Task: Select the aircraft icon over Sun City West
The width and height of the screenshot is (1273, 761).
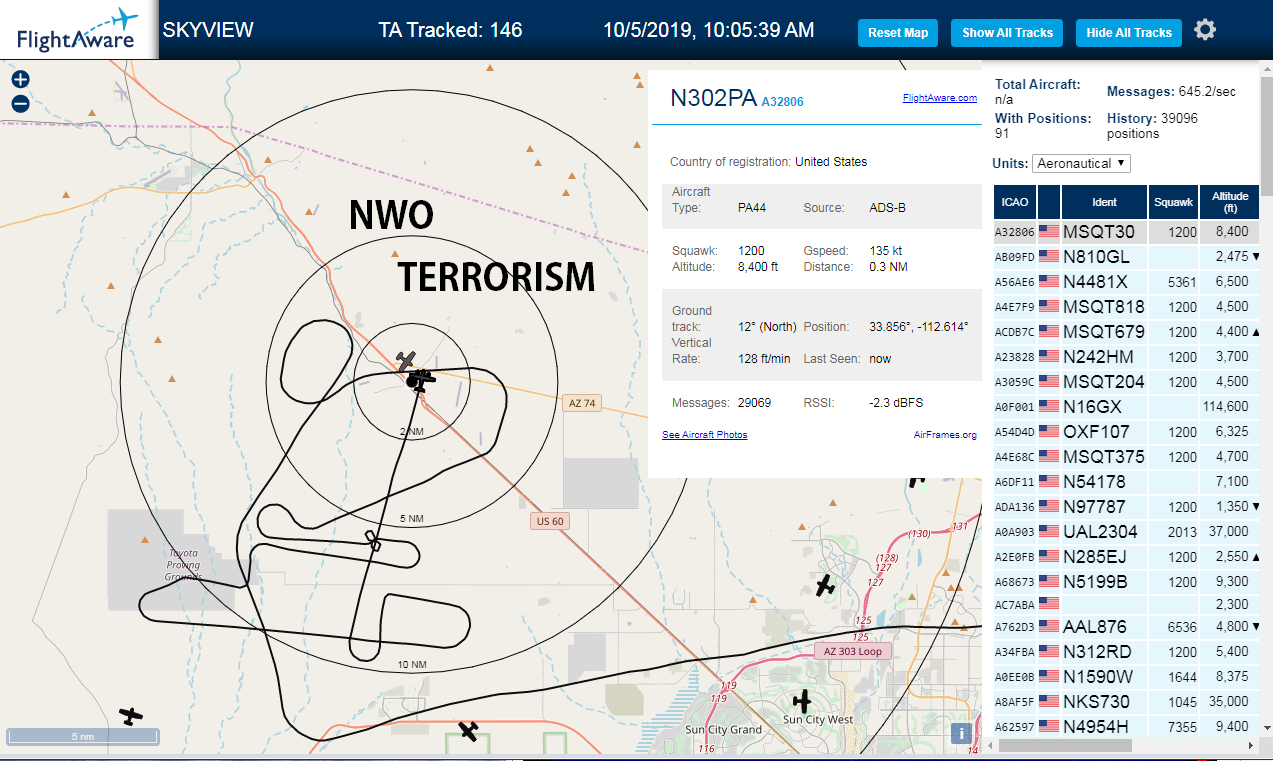Action: tap(802, 701)
